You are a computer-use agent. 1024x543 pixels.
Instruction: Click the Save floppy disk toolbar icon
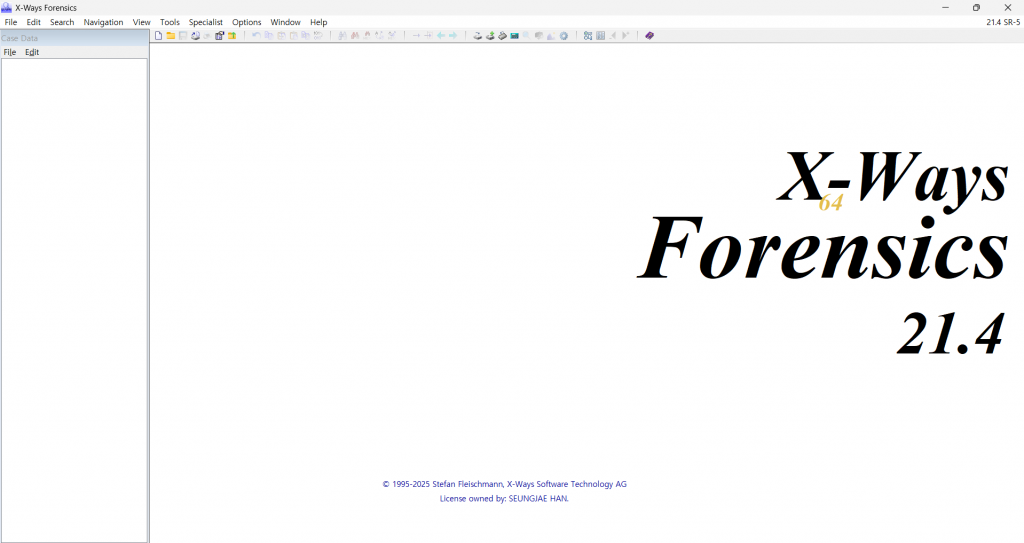tap(183, 36)
